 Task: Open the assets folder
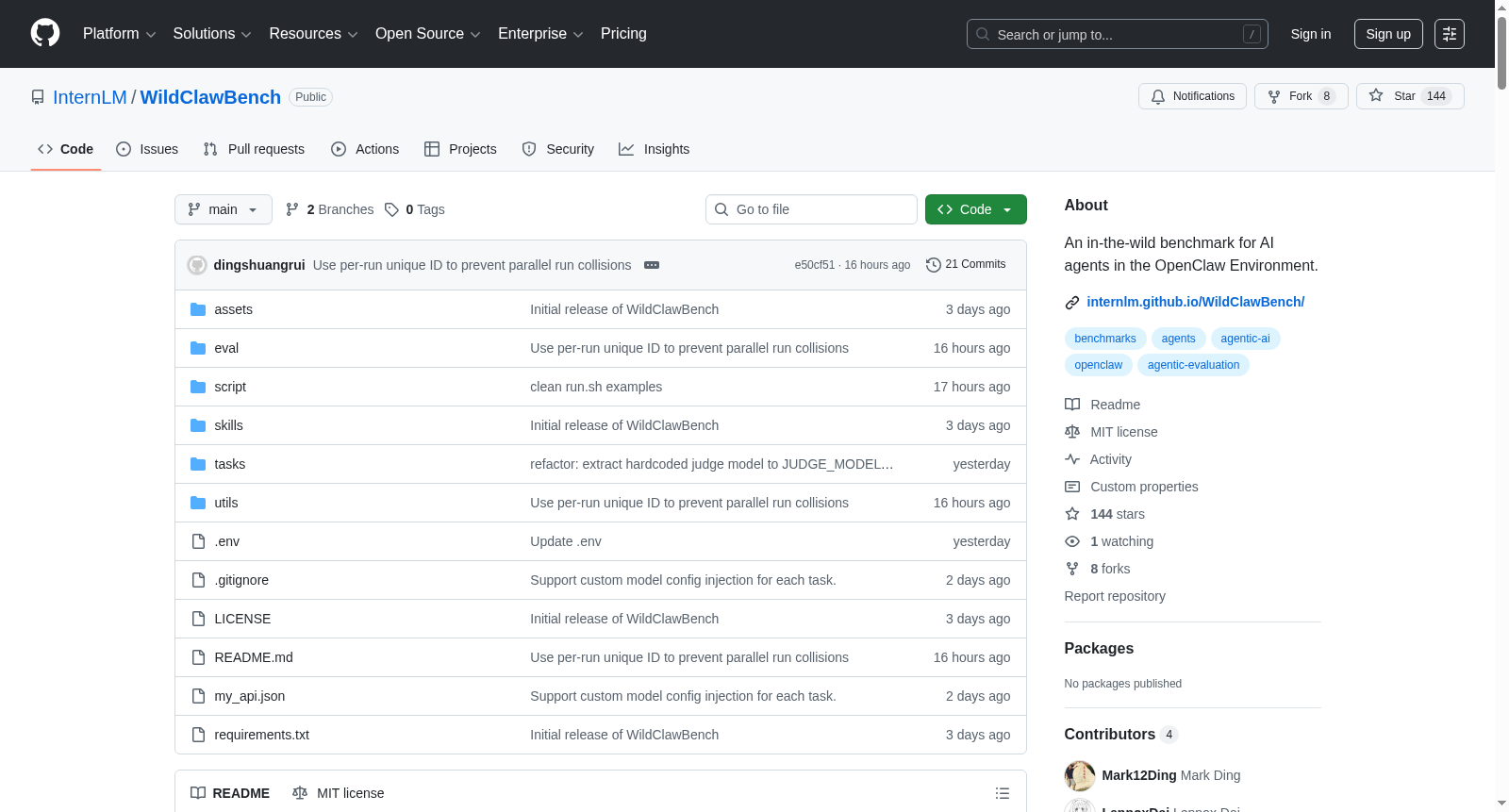tap(233, 309)
